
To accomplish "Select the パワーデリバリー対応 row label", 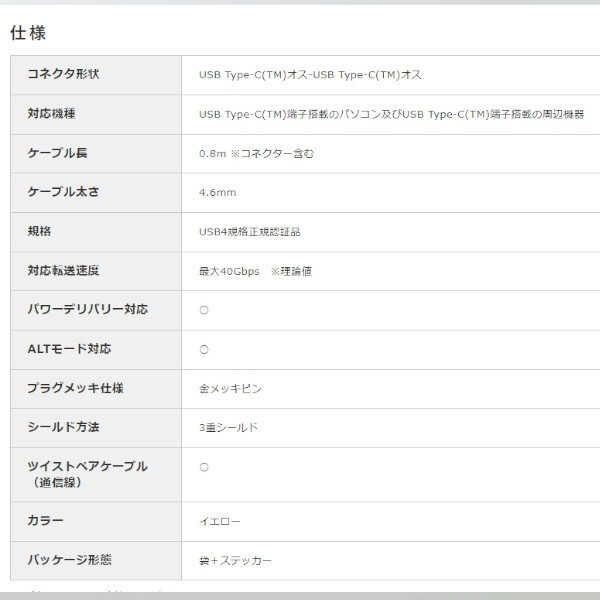I will (x=88, y=309).
